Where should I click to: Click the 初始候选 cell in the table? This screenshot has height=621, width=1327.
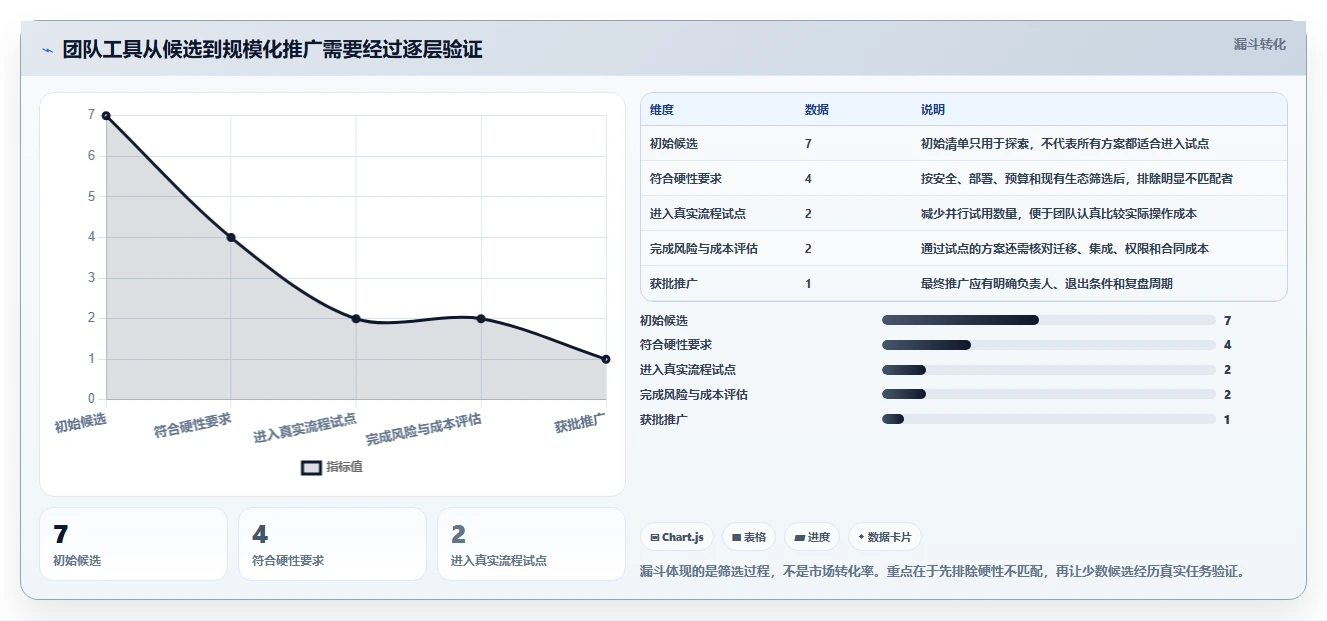(674, 144)
